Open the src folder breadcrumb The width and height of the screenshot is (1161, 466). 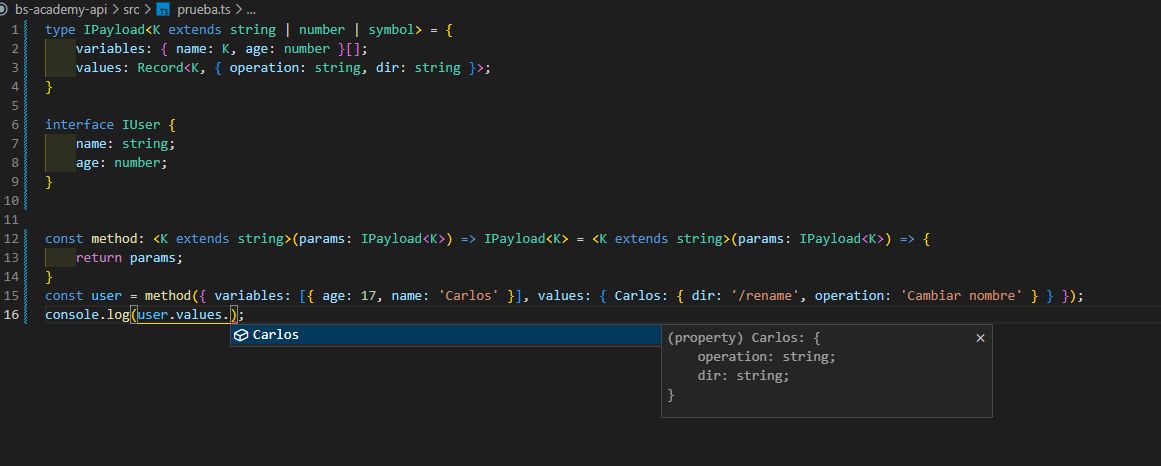(x=132, y=10)
